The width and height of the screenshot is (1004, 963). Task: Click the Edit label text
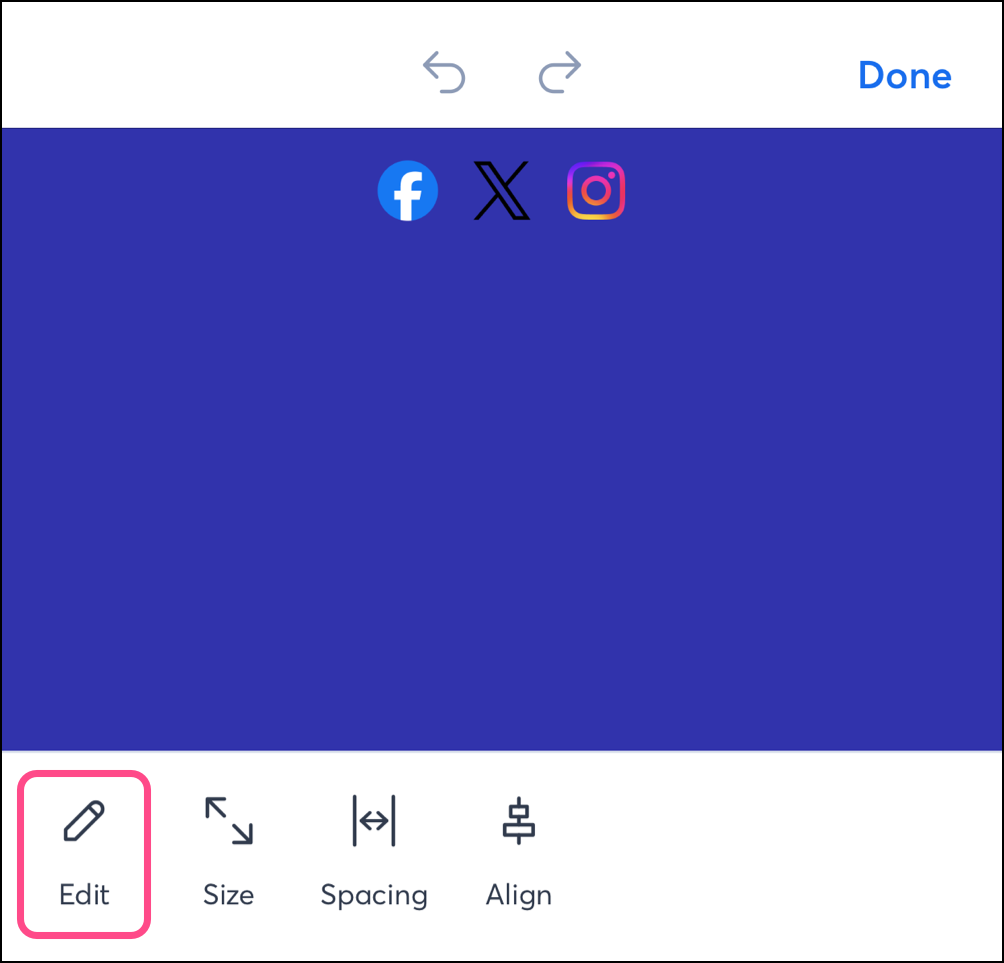(x=83, y=895)
